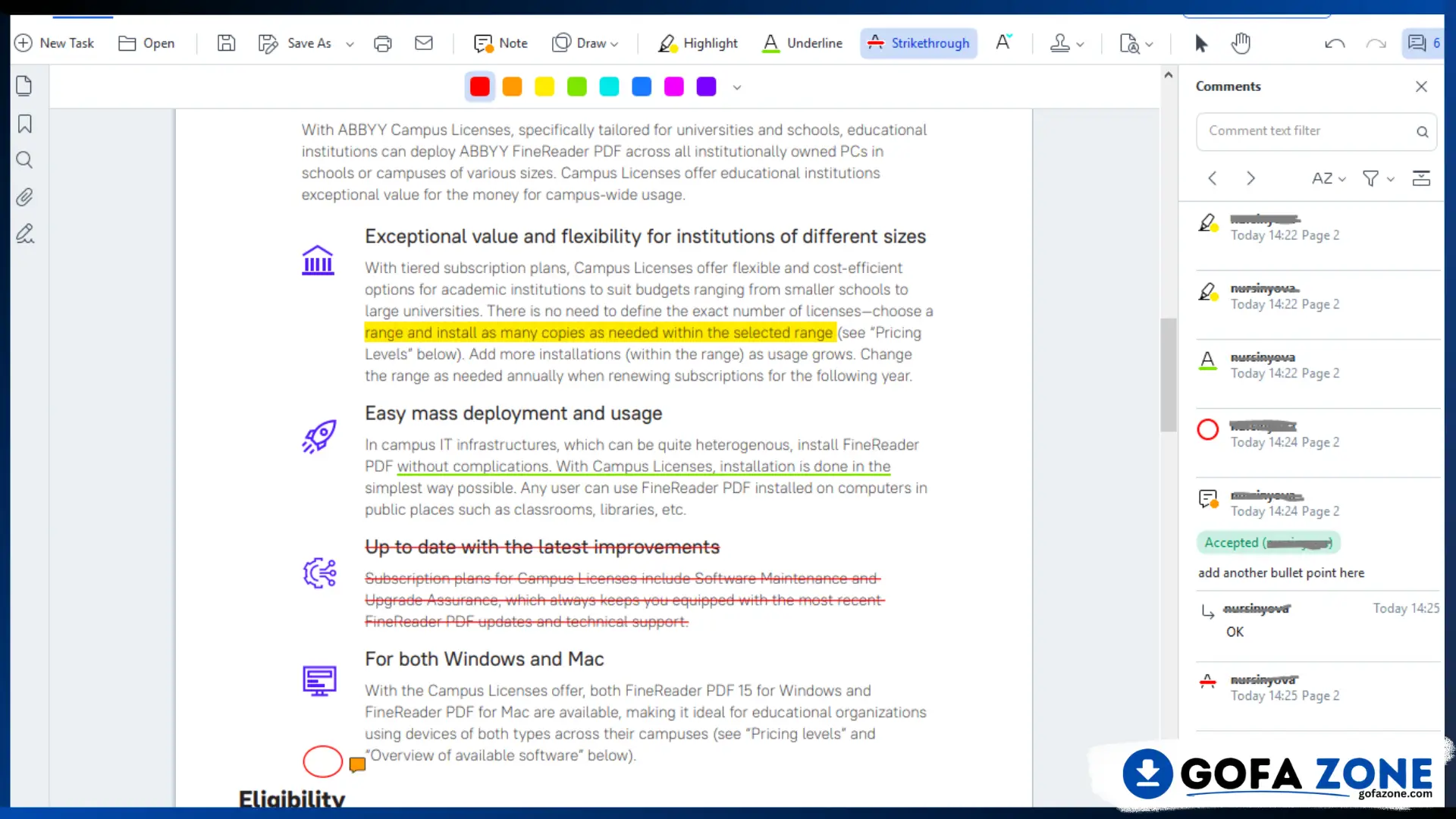This screenshot has height=819, width=1456.
Task: Open the Attachments paperclip panel
Action: tap(24, 197)
